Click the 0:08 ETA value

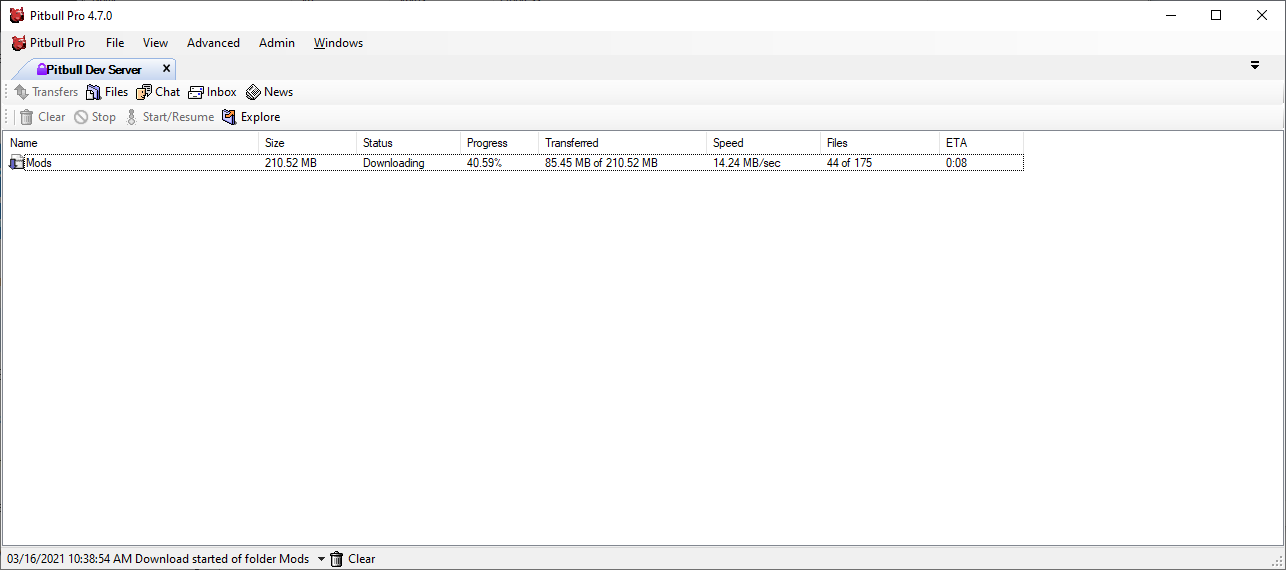956,163
